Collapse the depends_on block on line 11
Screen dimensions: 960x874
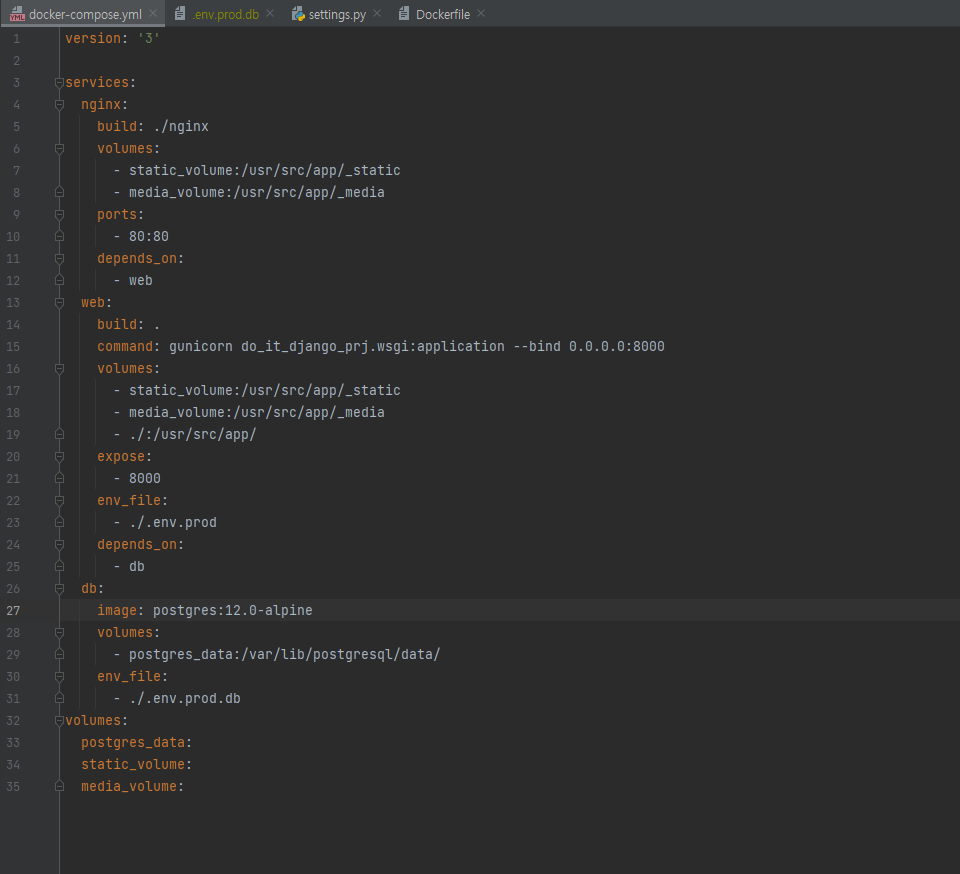[59, 259]
